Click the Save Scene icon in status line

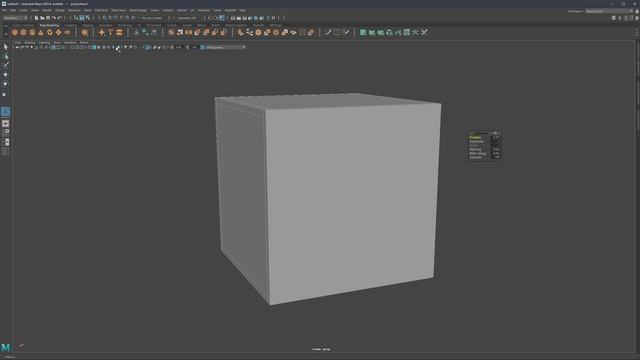click(48, 18)
